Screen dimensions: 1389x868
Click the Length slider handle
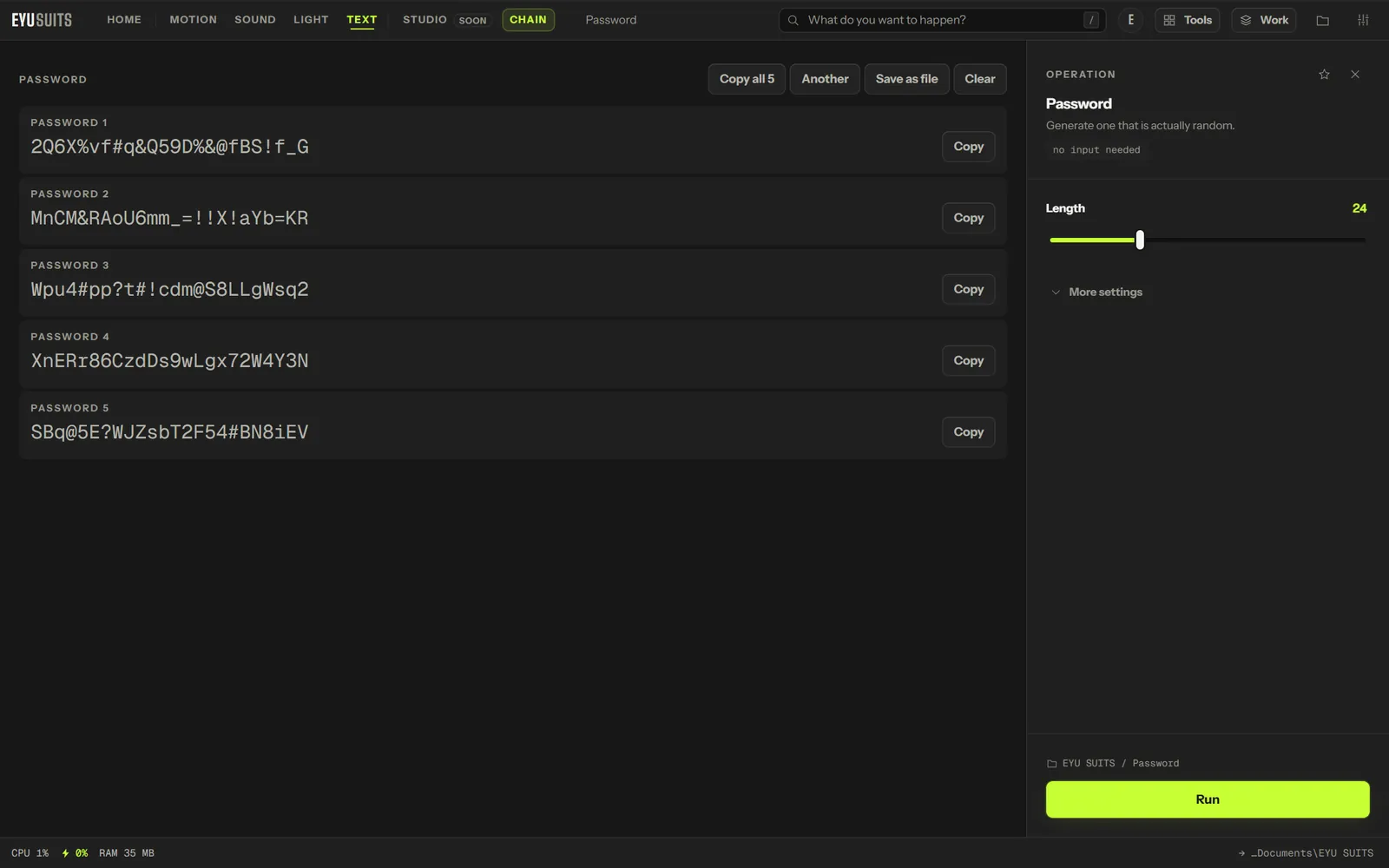coord(1140,240)
